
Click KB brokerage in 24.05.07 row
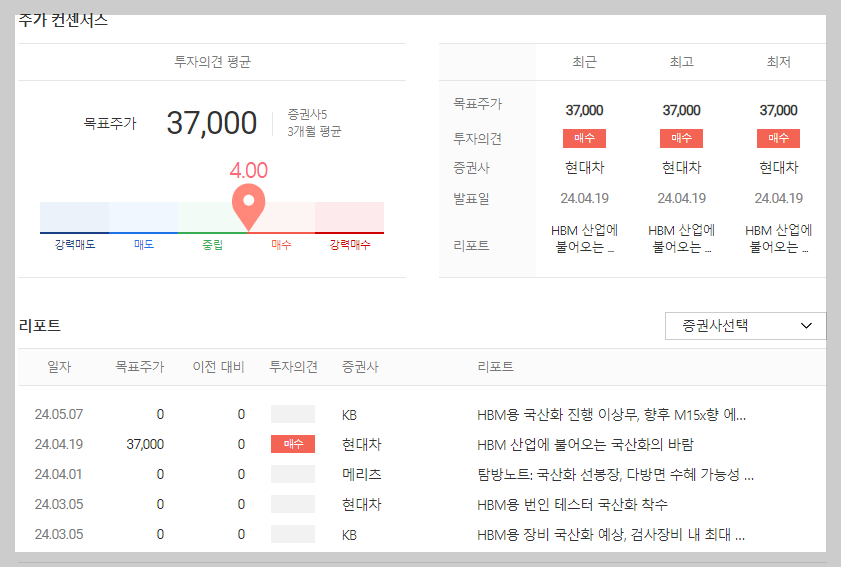click(x=349, y=415)
